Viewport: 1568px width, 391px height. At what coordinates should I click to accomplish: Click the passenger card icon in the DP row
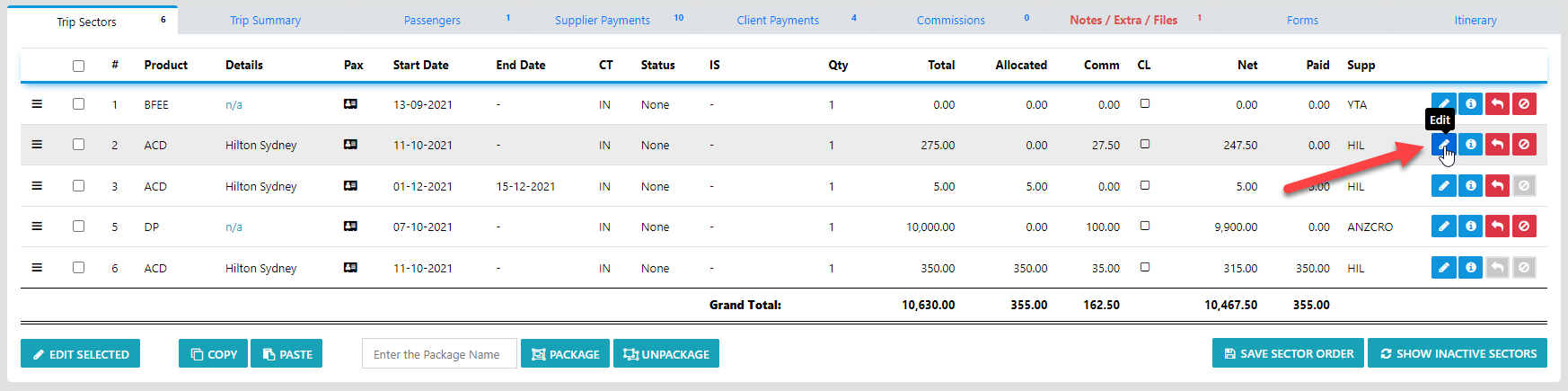click(350, 227)
